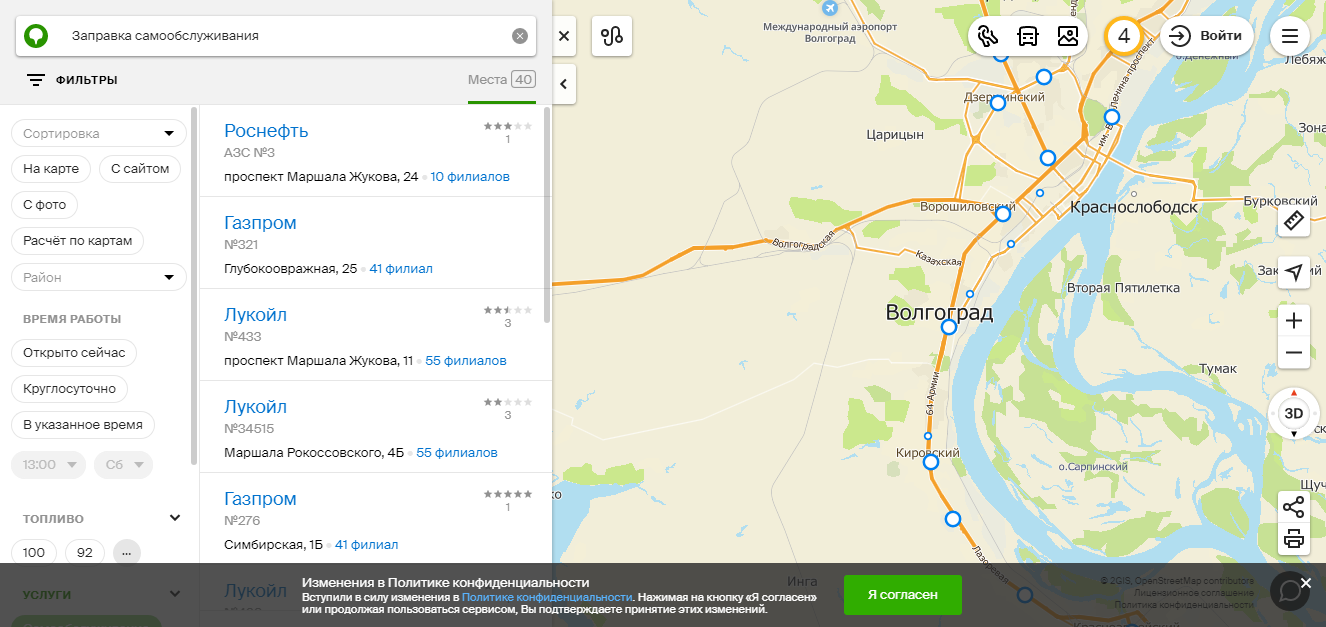Viewport: 1326px width, 627px height.
Task: Click the Краснослободск city label
Action: [x=1133, y=207]
